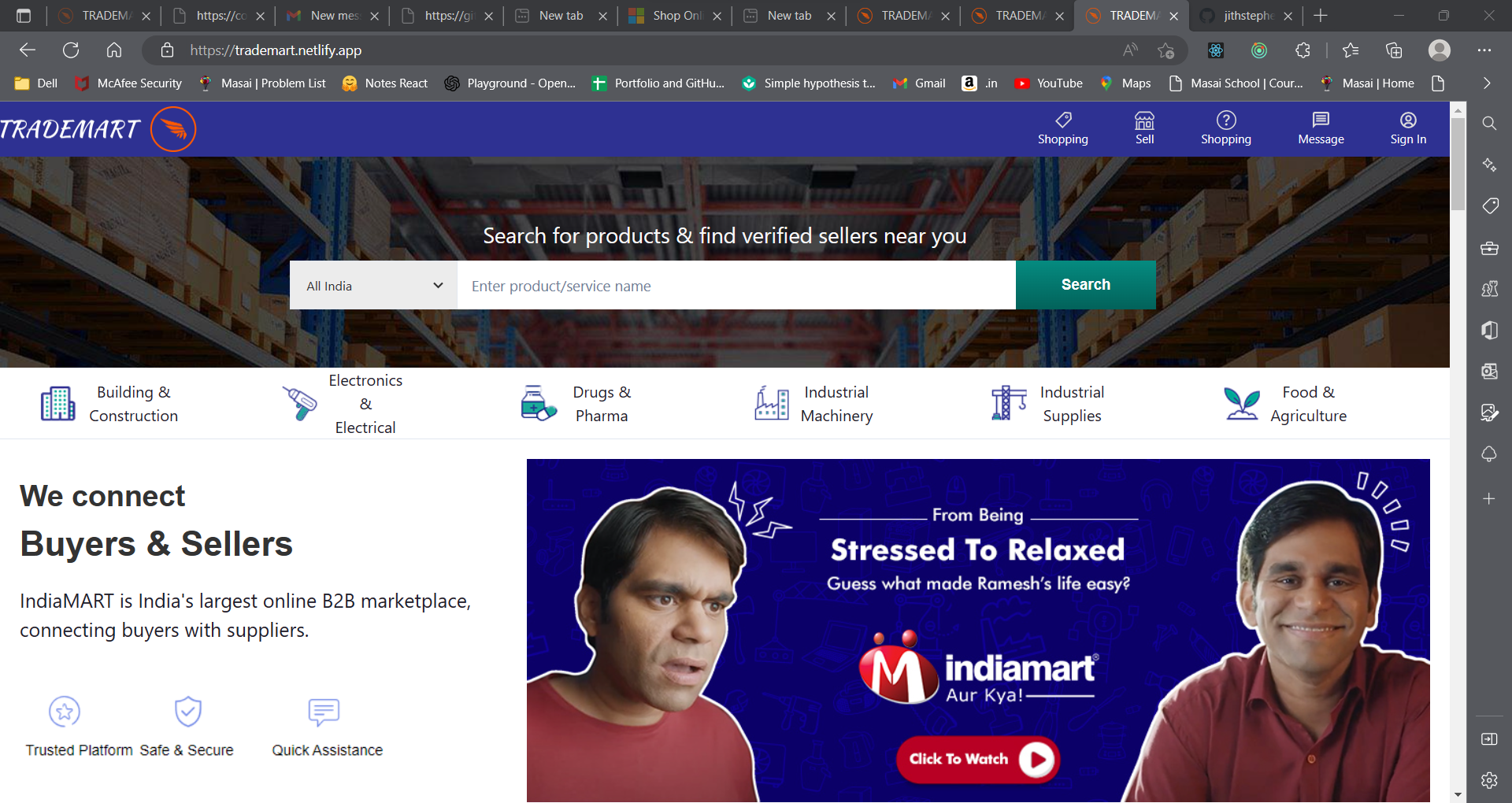Click the TradeMart orange logo
Viewport: 1512px width, 803px height.
173,129
